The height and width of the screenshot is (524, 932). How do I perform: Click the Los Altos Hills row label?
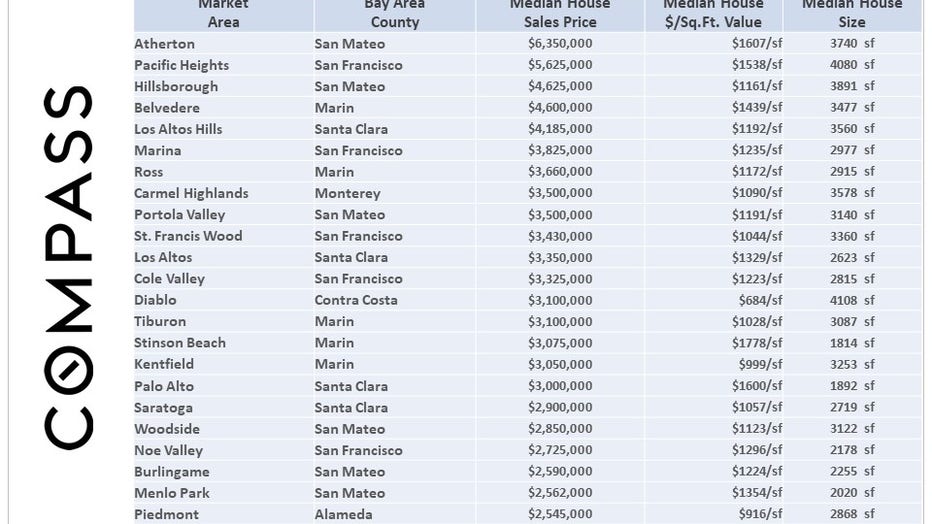pyautogui.click(x=178, y=130)
